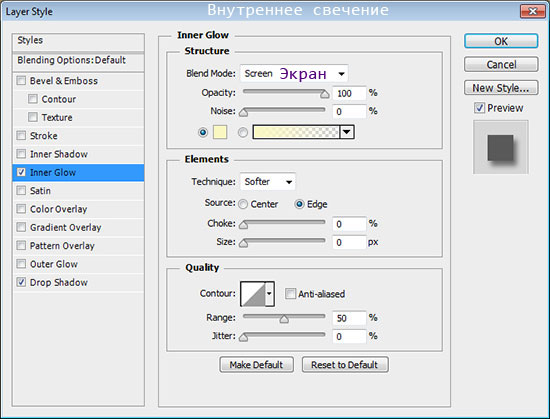Click the Contour curve thumbnail

point(253,294)
